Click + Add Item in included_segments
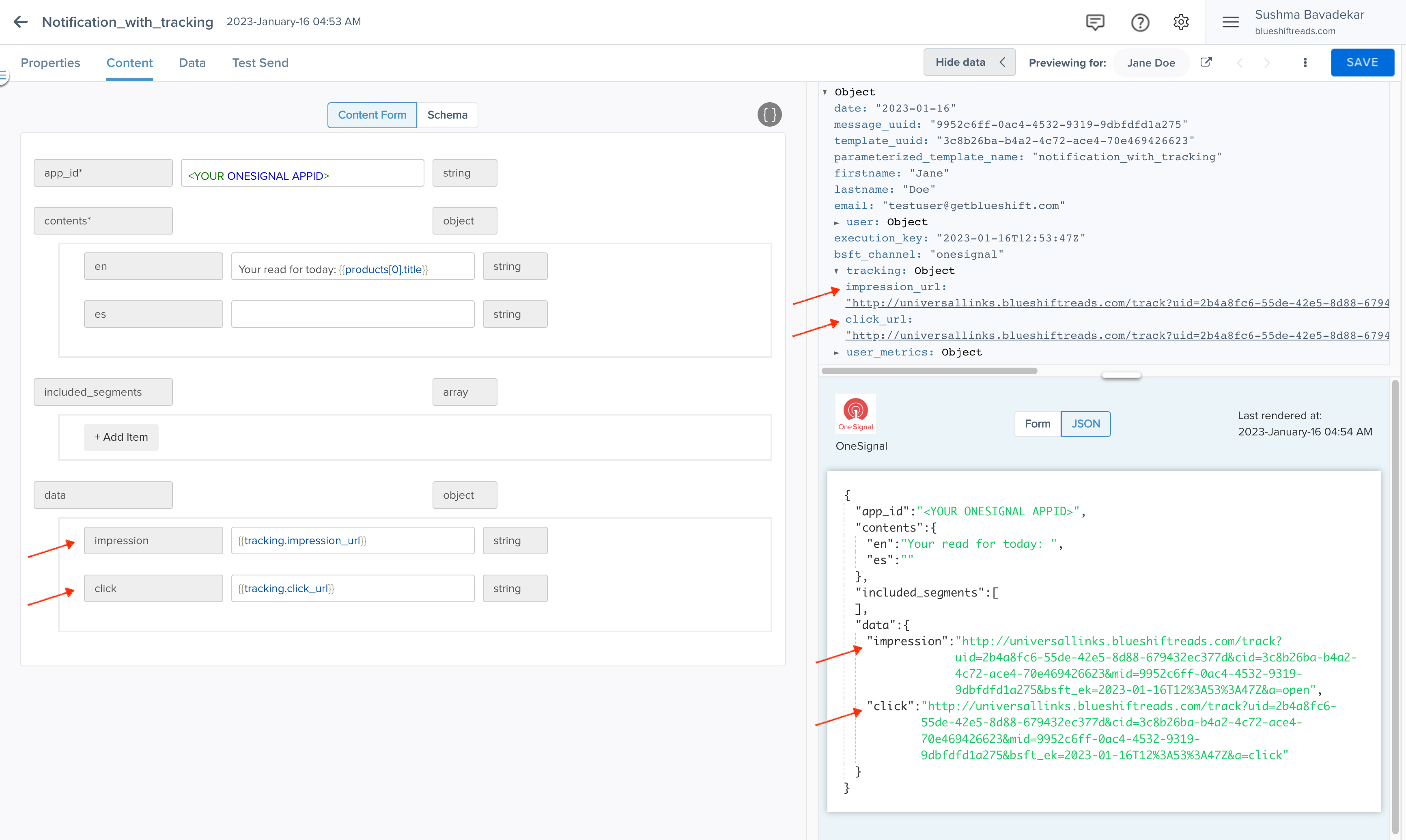Image resolution: width=1406 pixels, height=840 pixels. [x=121, y=437]
